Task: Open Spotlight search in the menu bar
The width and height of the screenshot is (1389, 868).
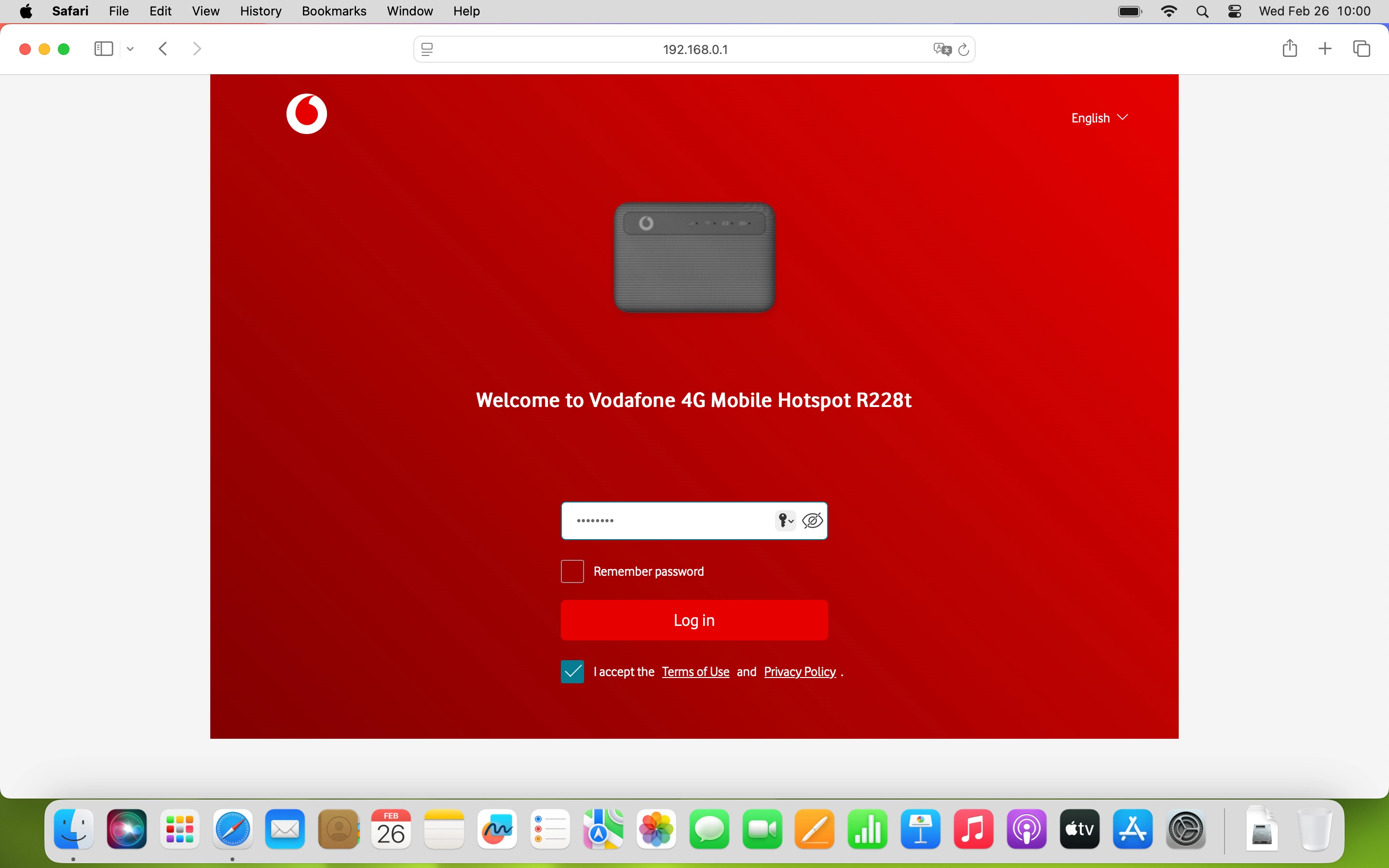Action: pos(1203,11)
